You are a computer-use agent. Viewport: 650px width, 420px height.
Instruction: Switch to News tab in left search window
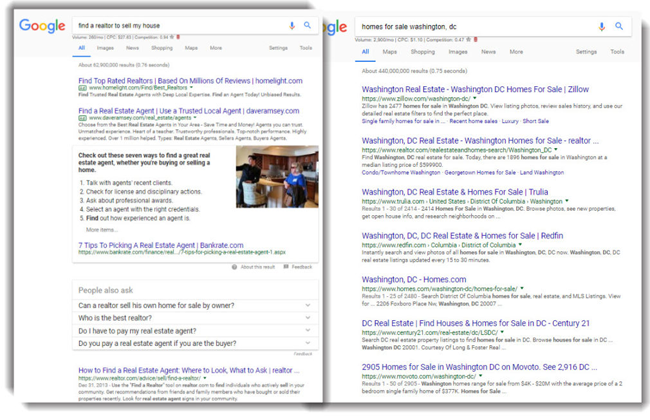coord(132,48)
